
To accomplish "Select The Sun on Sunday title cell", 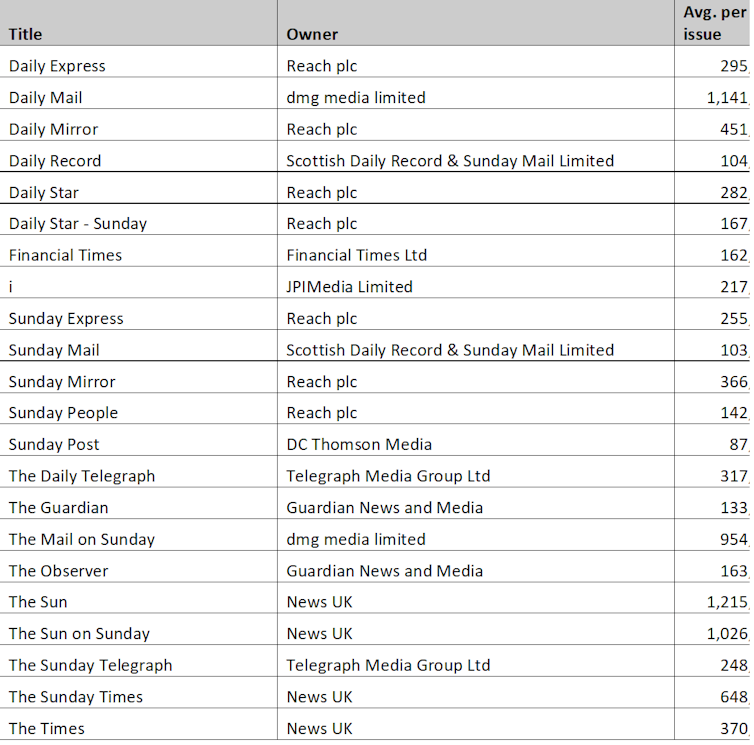I will coord(79,634).
